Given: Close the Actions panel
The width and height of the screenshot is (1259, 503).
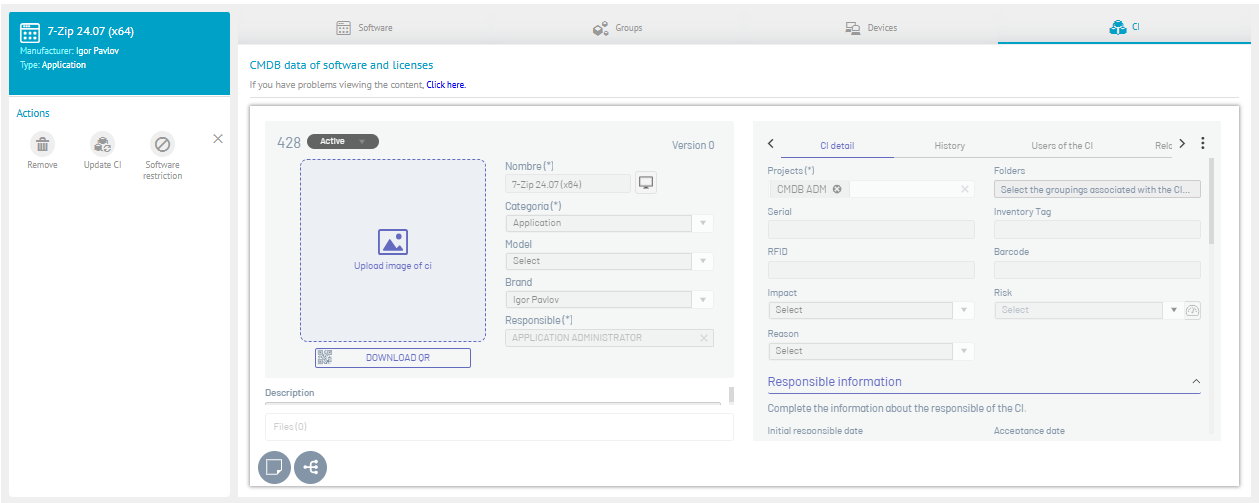Looking at the screenshot, I should pyautogui.click(x=218, y=138).
